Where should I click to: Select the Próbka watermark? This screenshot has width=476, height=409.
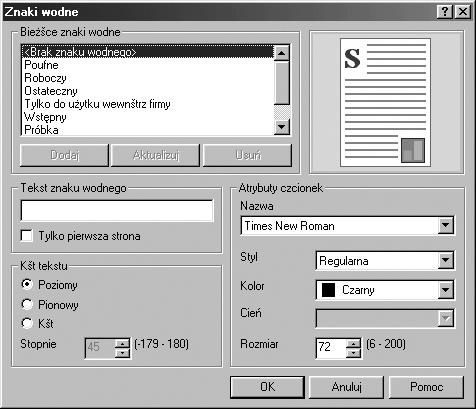pos(148,130)
